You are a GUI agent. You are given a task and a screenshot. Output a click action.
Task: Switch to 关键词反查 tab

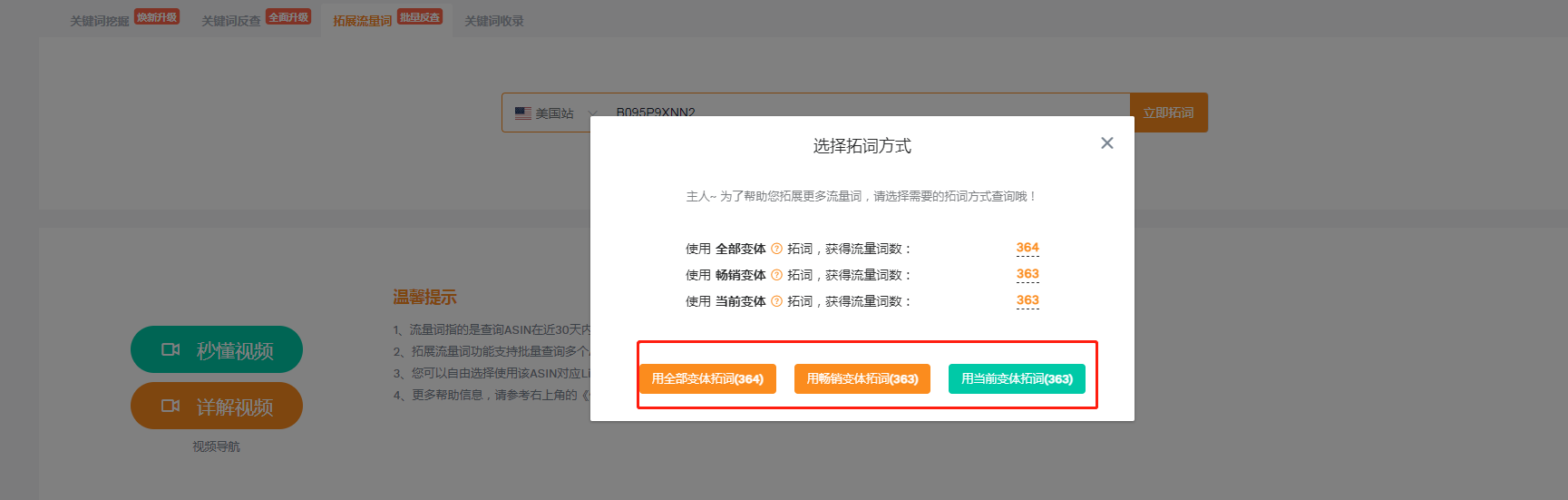pos(231,21)
